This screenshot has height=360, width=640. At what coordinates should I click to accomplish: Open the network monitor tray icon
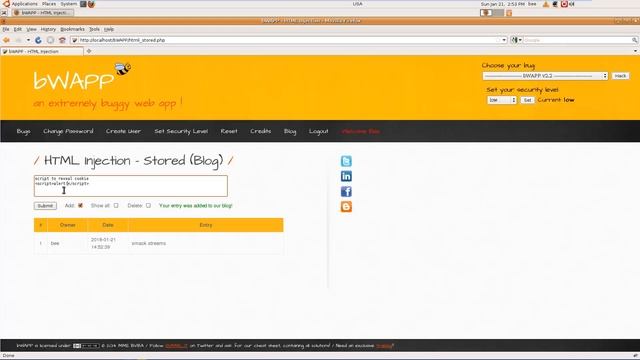[555, 4]
